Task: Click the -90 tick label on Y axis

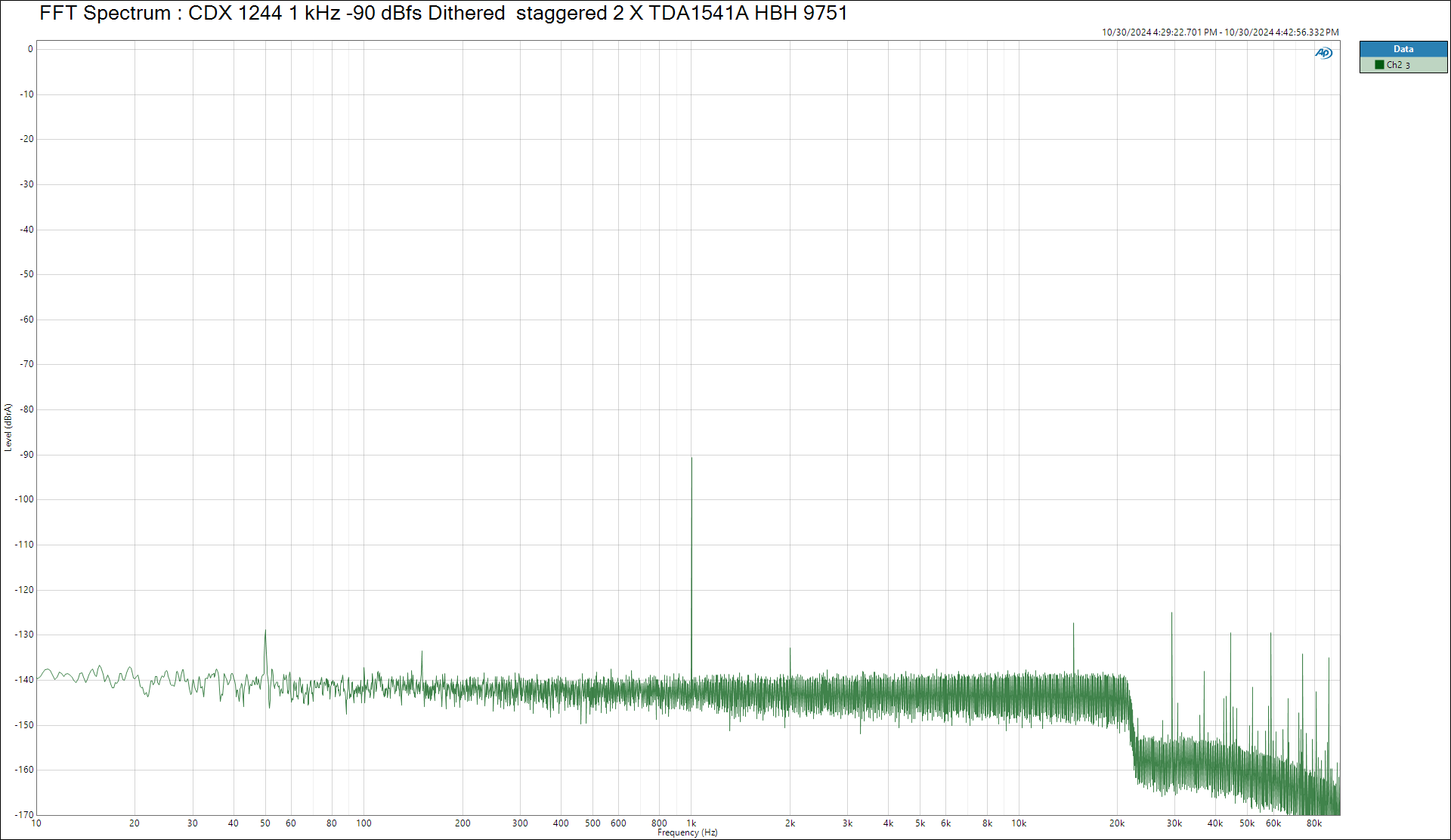Action: tap(27, 455)
